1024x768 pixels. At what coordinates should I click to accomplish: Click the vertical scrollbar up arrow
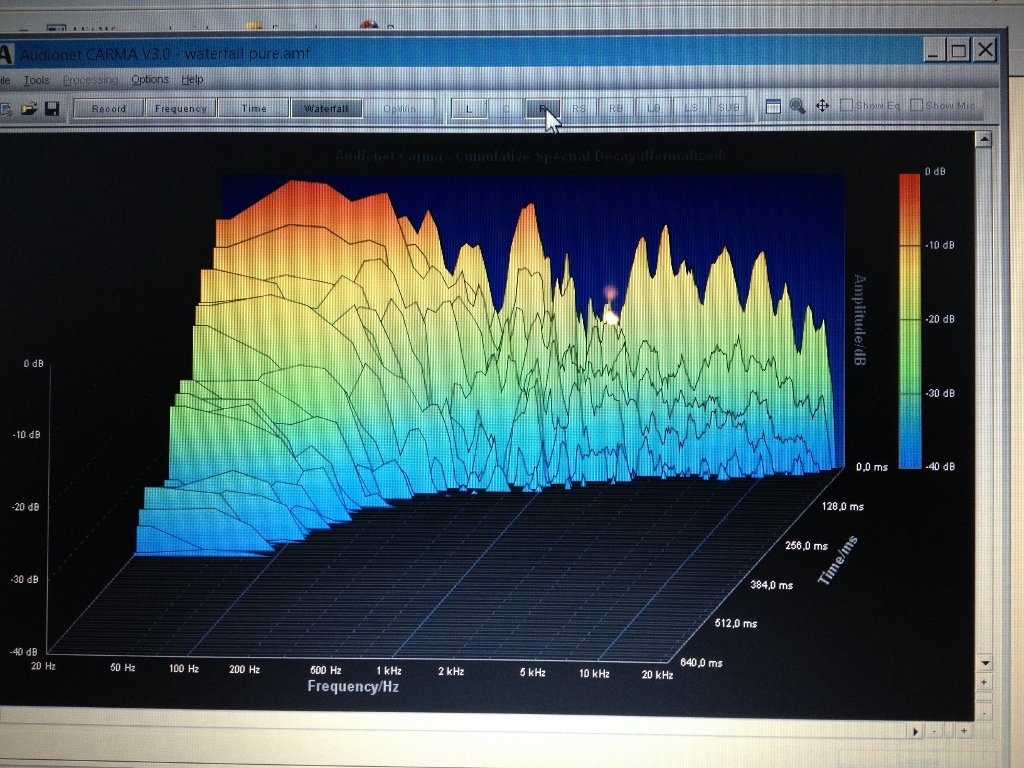(983, 139)
